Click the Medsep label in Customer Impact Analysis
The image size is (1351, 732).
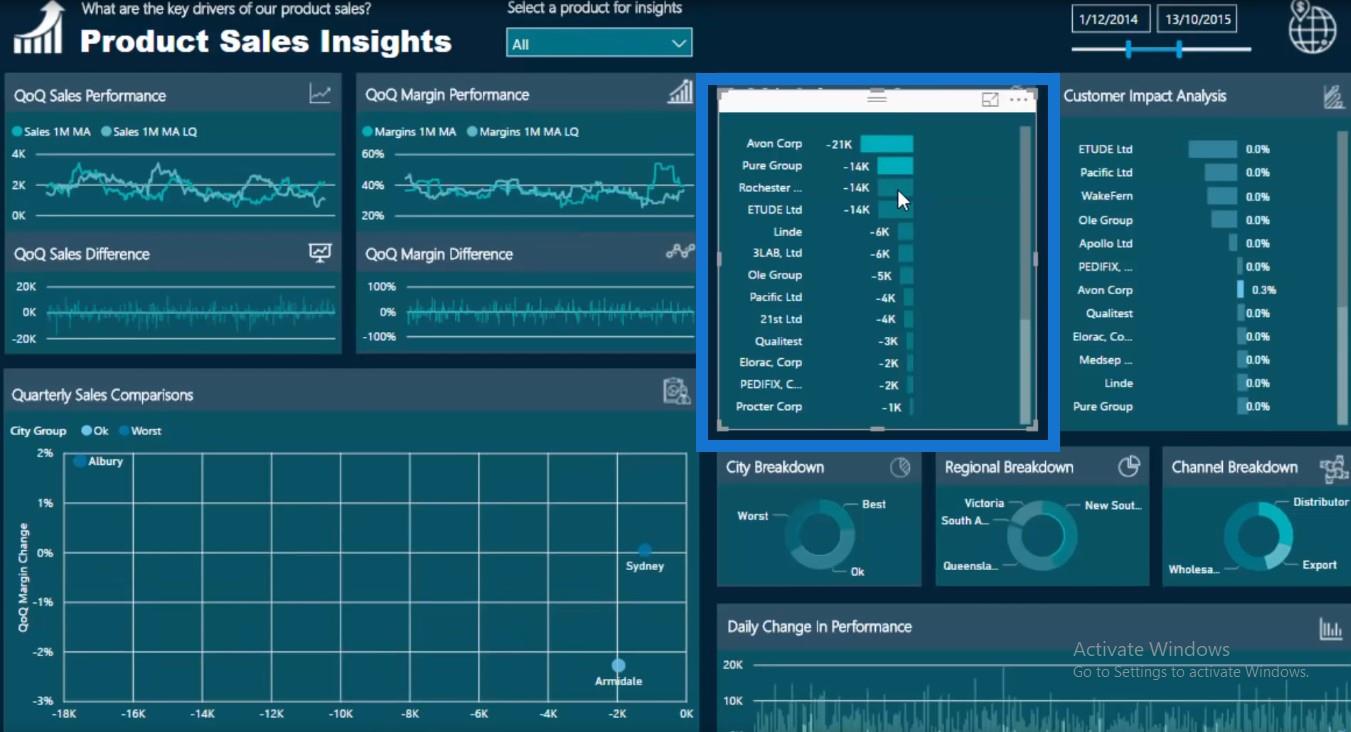pyautogui.click(x=1105, y=360)
